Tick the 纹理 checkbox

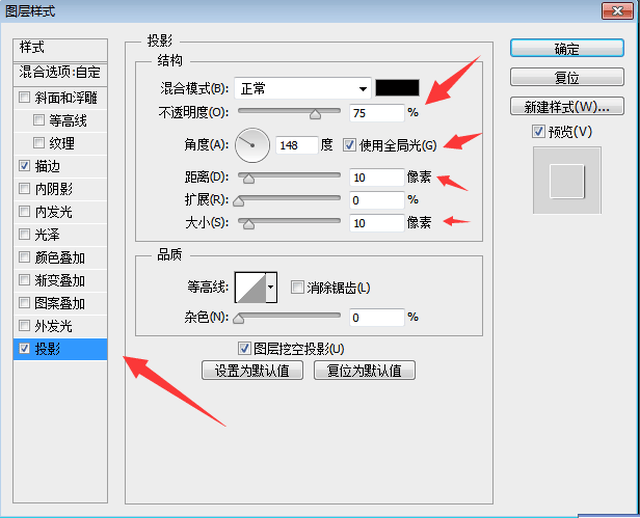click(x=39, y=143)
